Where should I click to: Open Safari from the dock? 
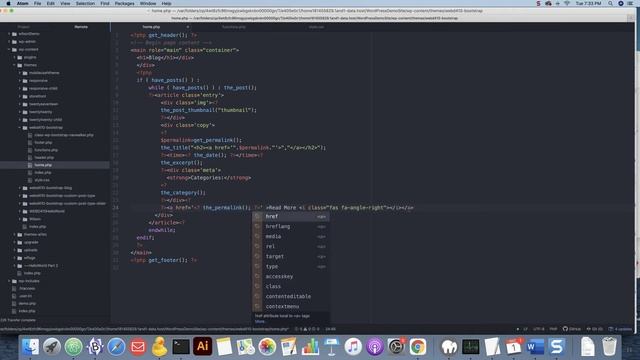(116, 347)
